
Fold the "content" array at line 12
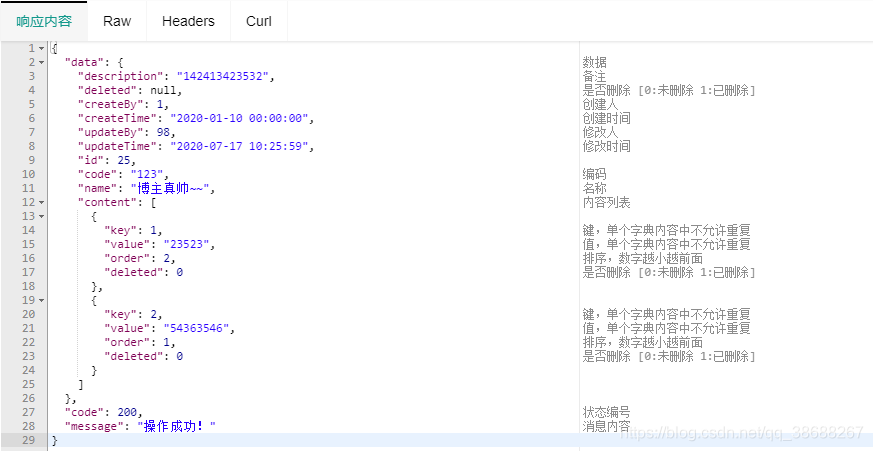(x=41, y=202)
